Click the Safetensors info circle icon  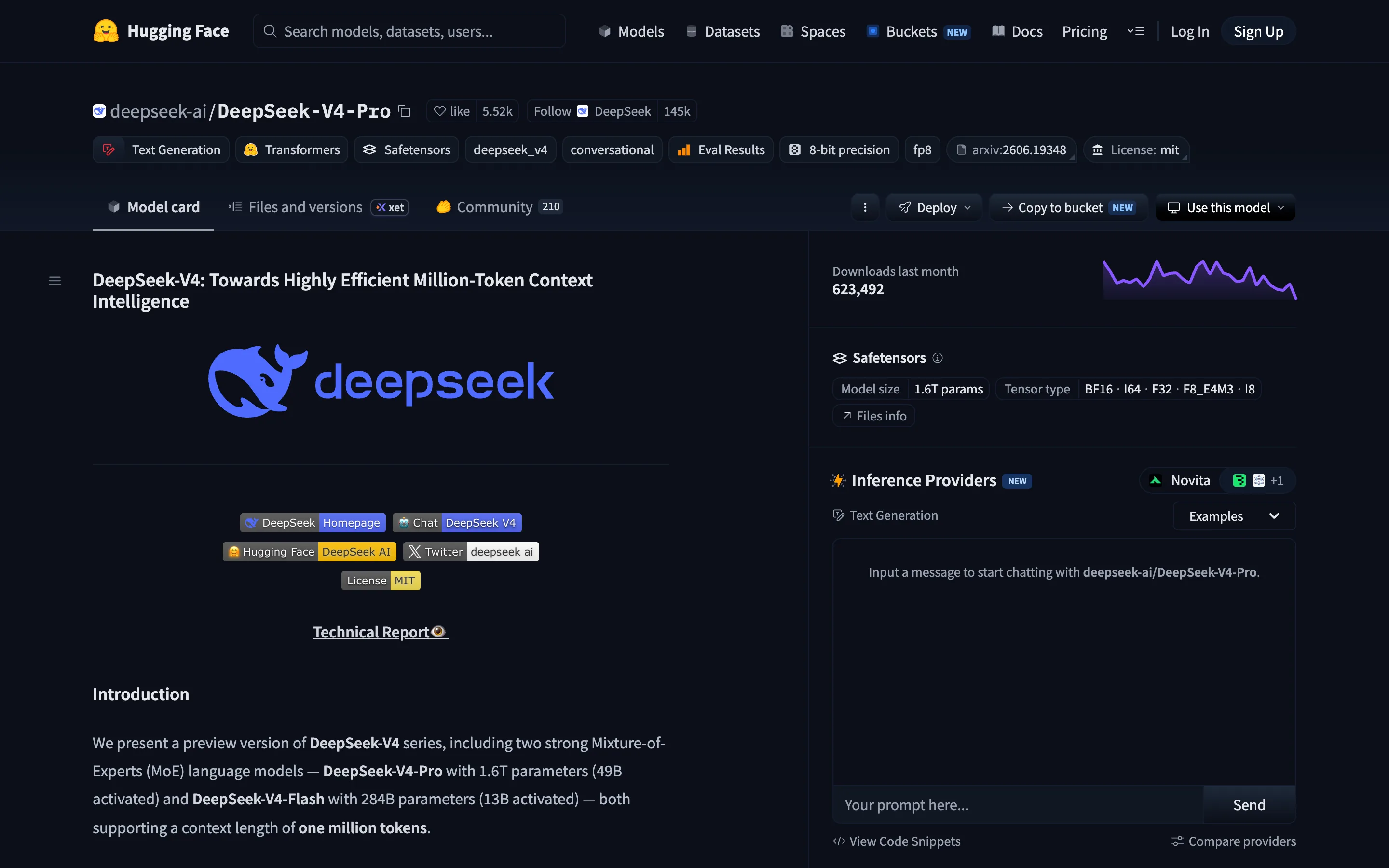[x=937, y=358]
